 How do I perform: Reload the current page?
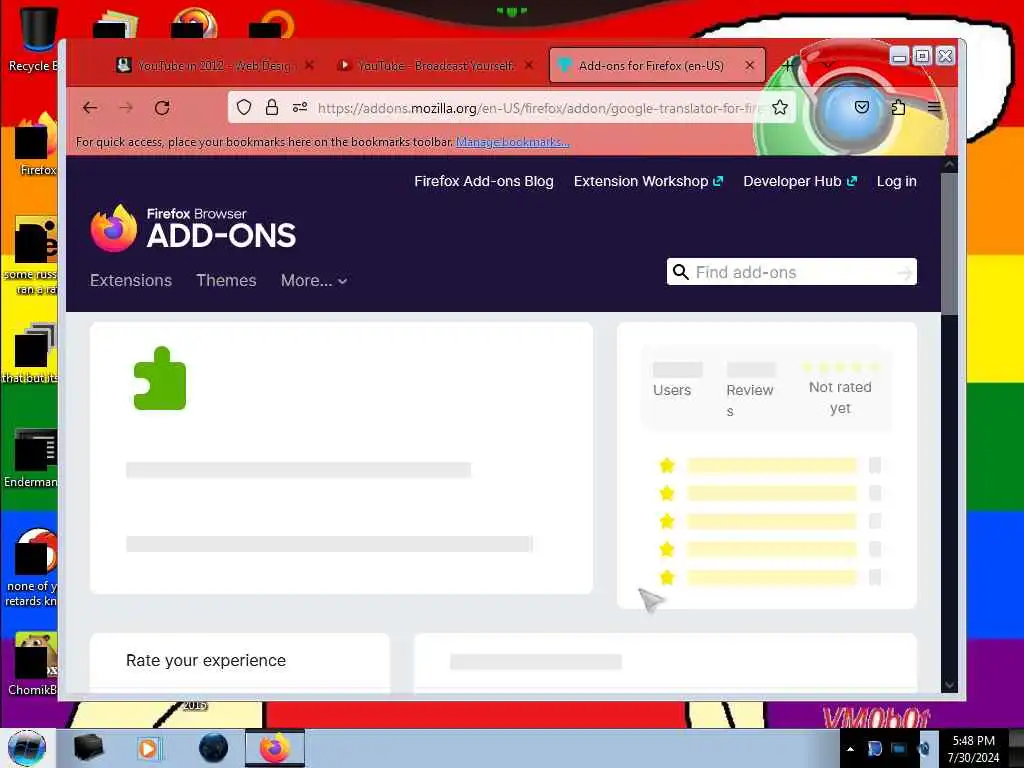[162, 108]
